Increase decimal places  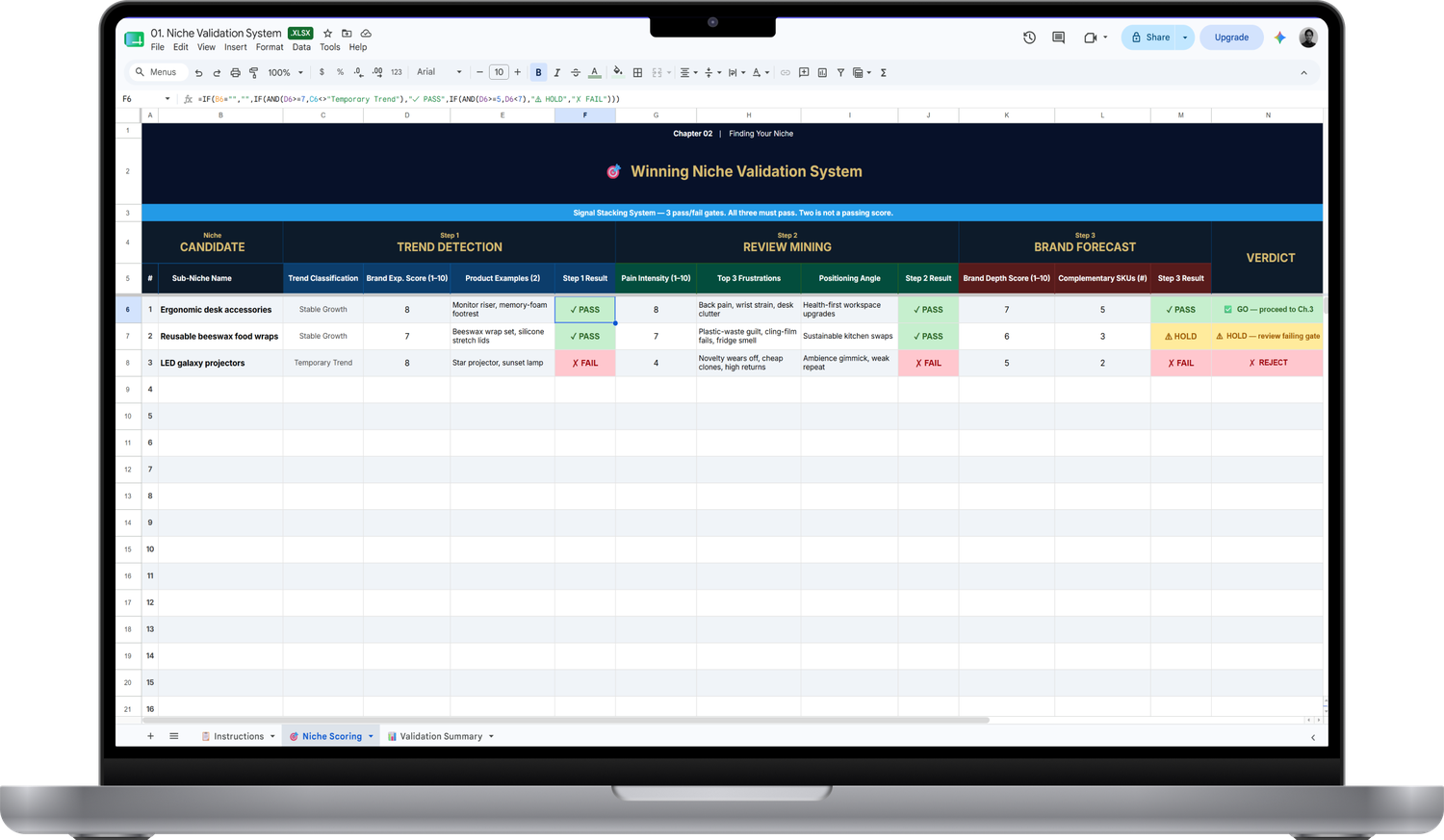pyautogui.click(x=377, y=72)
